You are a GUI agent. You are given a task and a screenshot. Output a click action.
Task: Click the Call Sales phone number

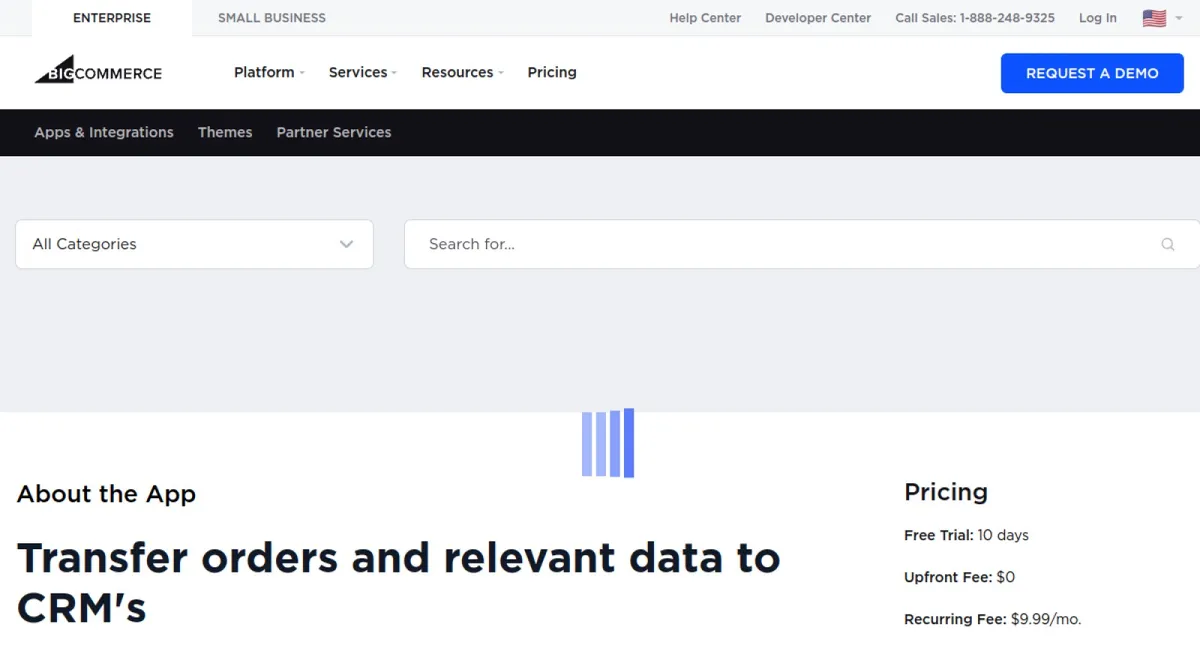click(975, 18)
